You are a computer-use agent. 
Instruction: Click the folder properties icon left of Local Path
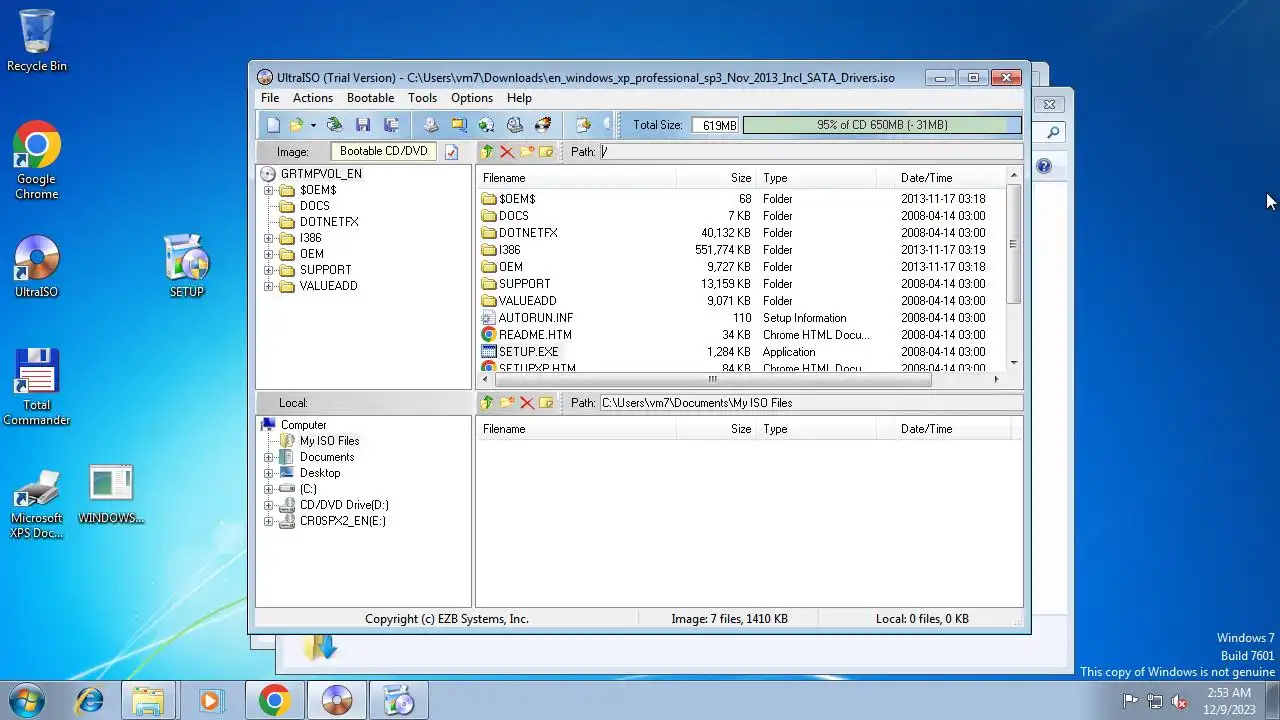(x=546, y=403)
